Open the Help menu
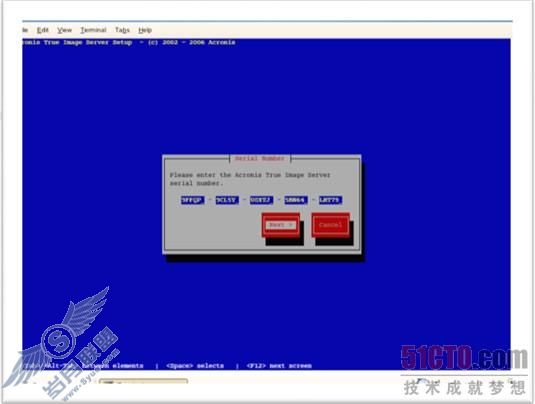The width and height of the screenshot is (535, 404). click(x=145, y=30)
